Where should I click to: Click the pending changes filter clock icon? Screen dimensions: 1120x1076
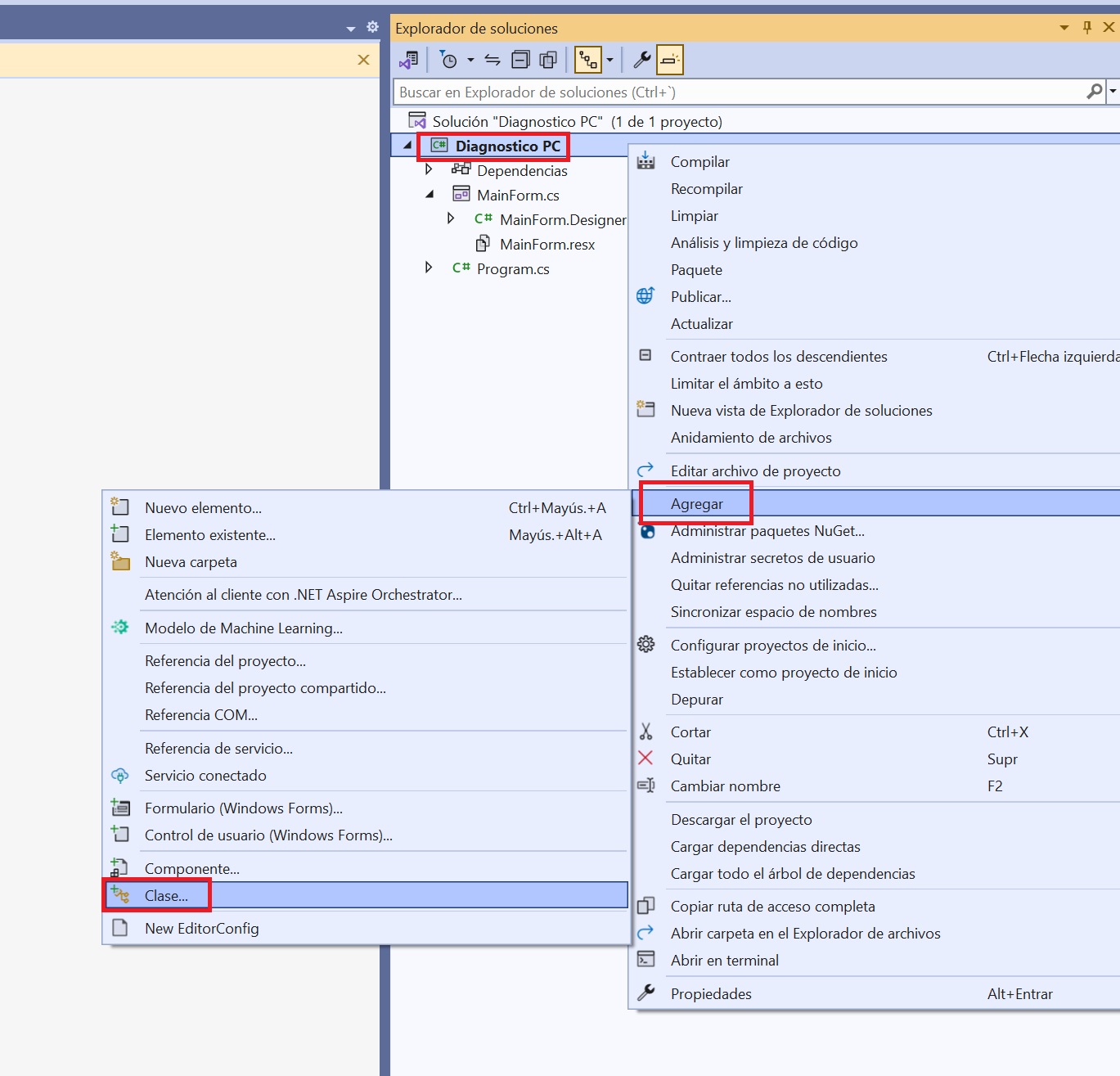pos(448,60)
